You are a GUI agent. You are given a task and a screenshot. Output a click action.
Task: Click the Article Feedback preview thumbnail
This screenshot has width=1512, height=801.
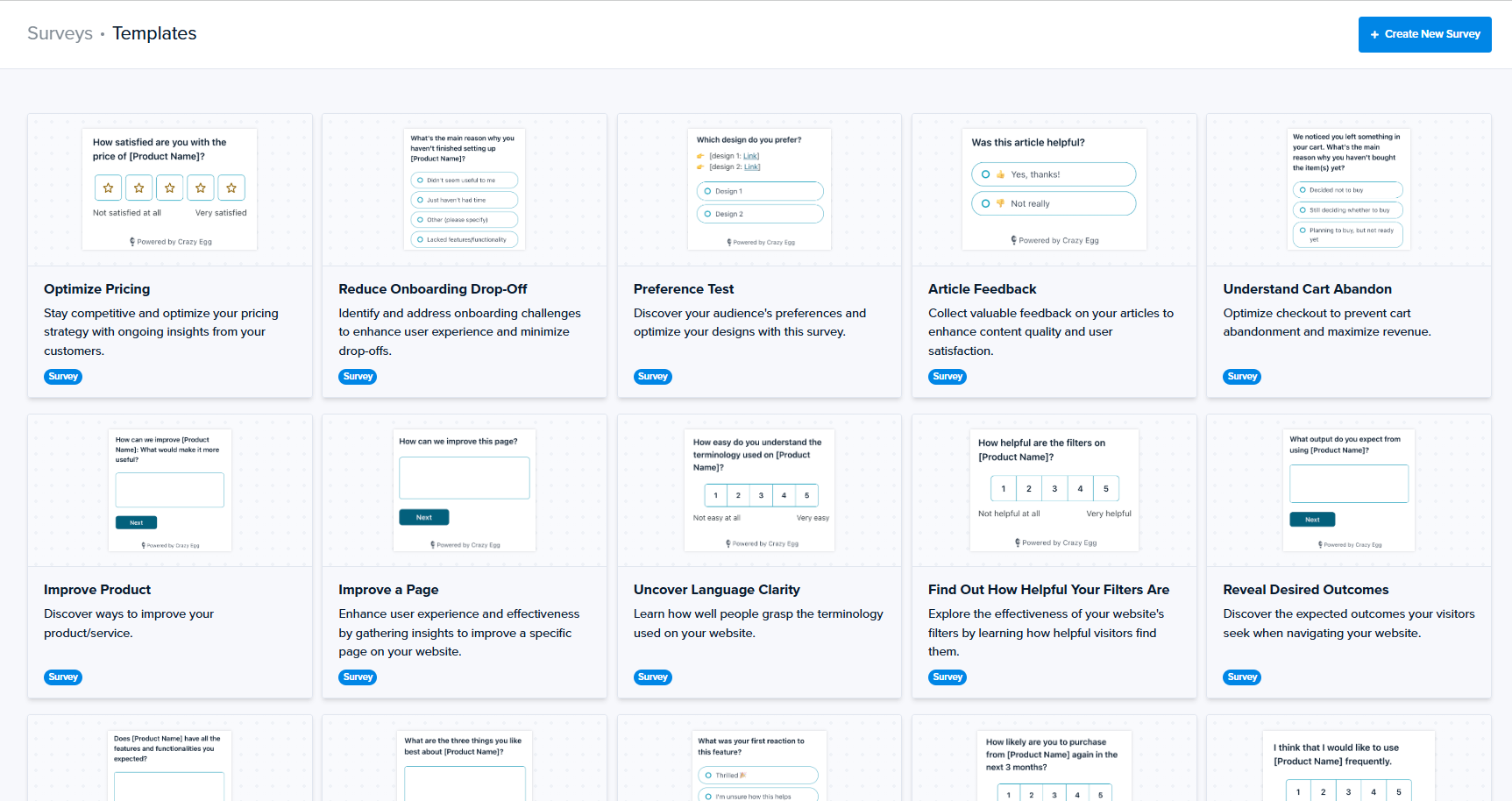(x=1054, y=189)
